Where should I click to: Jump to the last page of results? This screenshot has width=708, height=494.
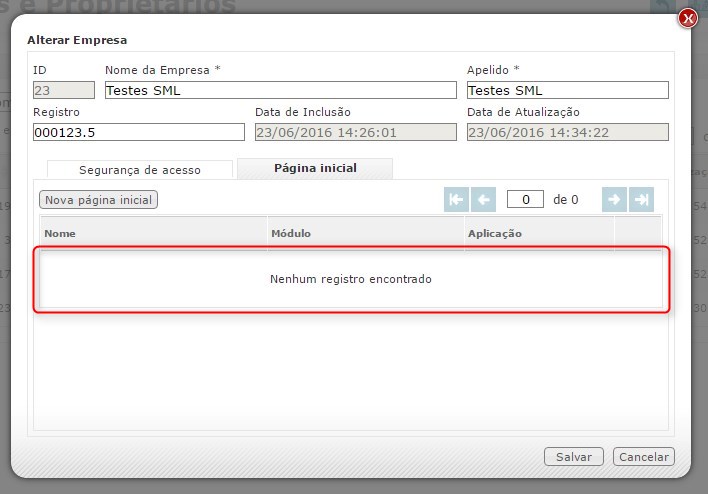(x=642, y=199)
